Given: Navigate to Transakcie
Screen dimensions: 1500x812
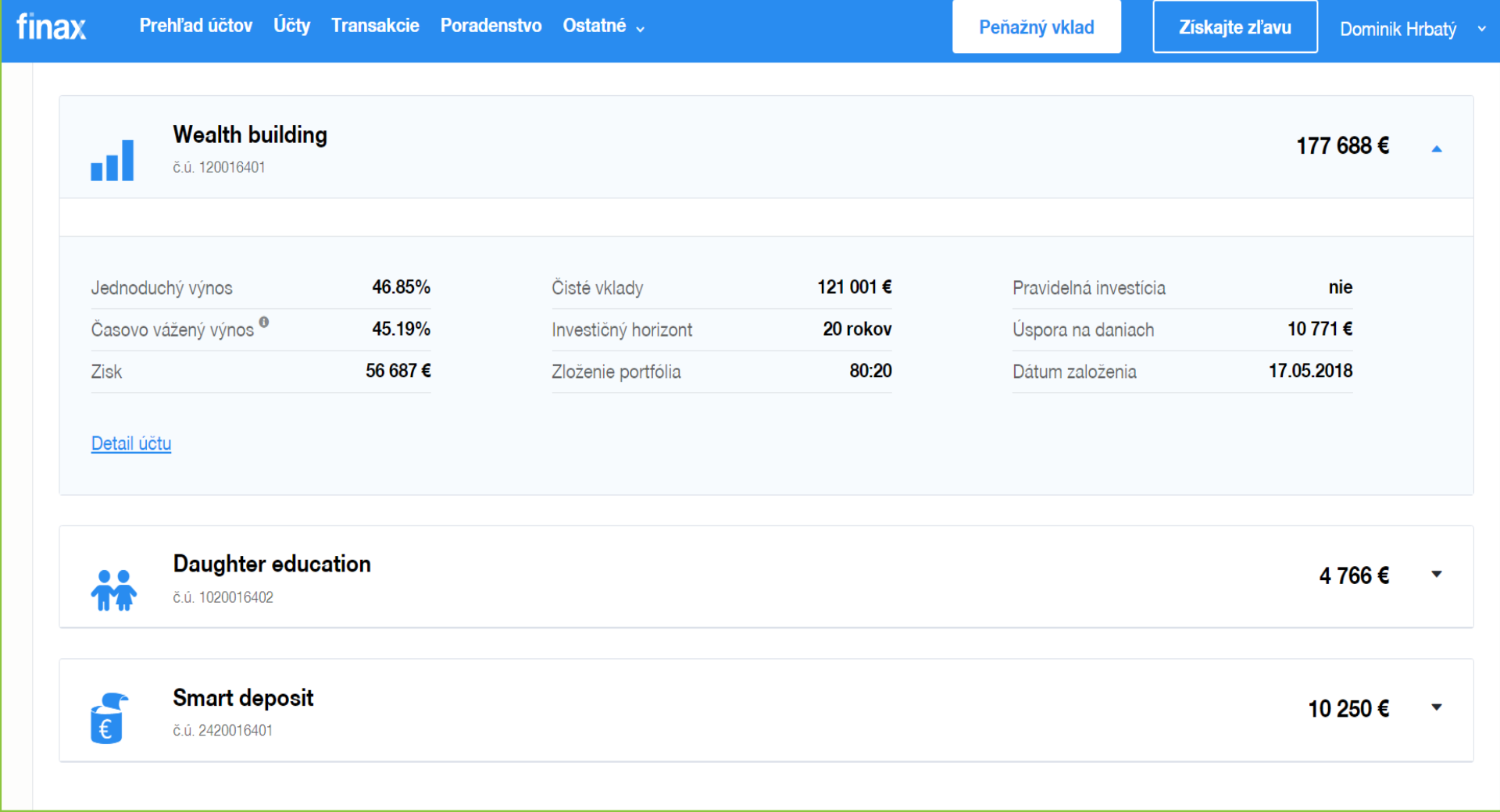Looking at the screenshot, I should (x=375, y=26).
